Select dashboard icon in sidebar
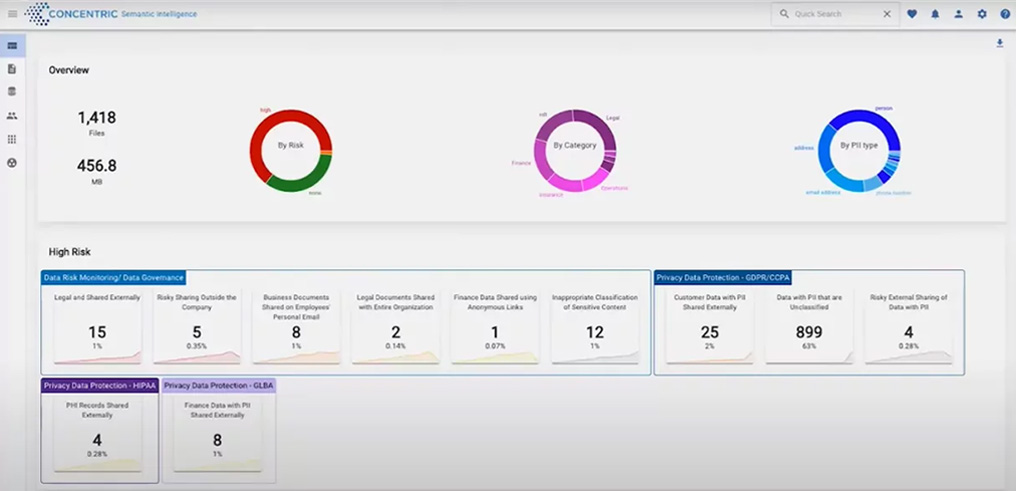Screen dimensions: 1016x491 click(x=12, y=45)
